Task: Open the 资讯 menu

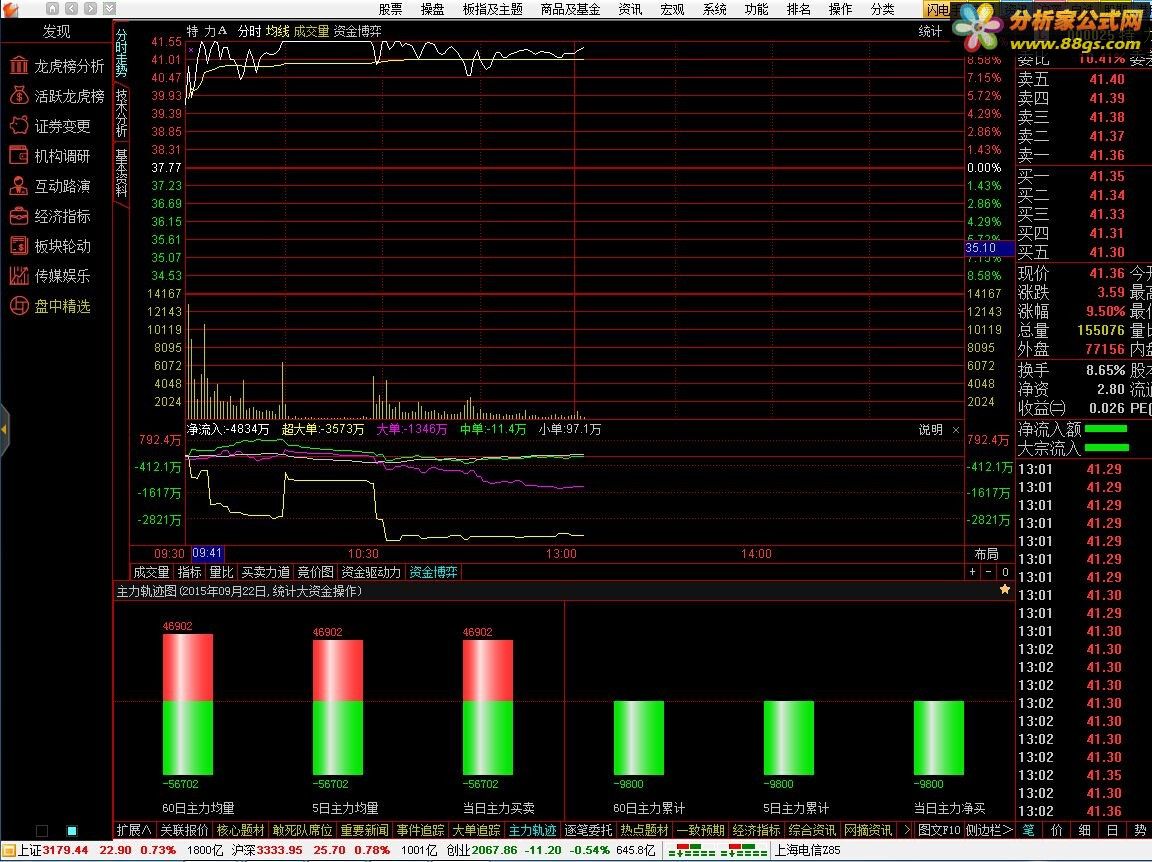Action: pyautogui.click(x=630, y=9)
